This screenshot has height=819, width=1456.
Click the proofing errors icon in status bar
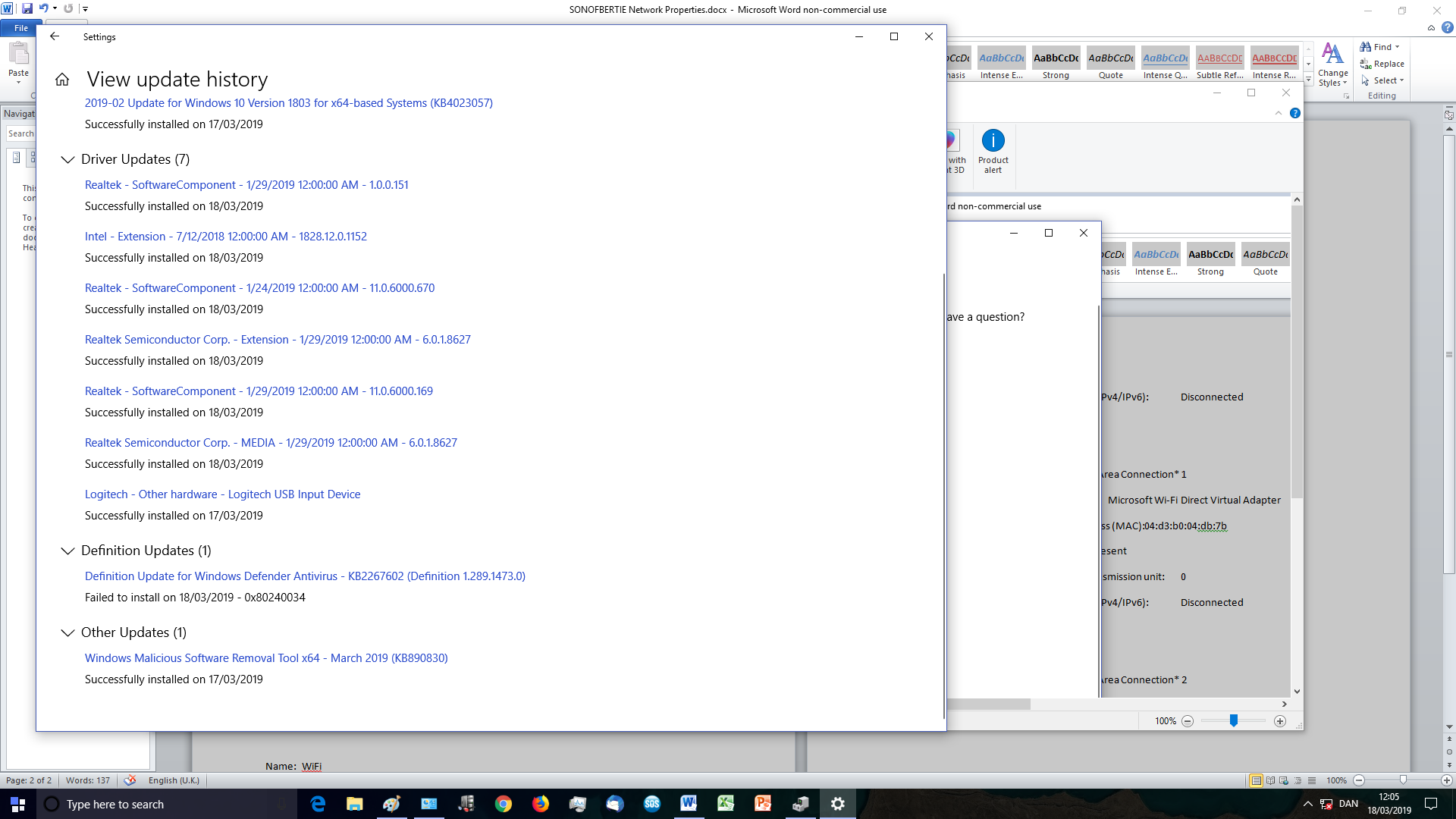[x=130, y=780]
